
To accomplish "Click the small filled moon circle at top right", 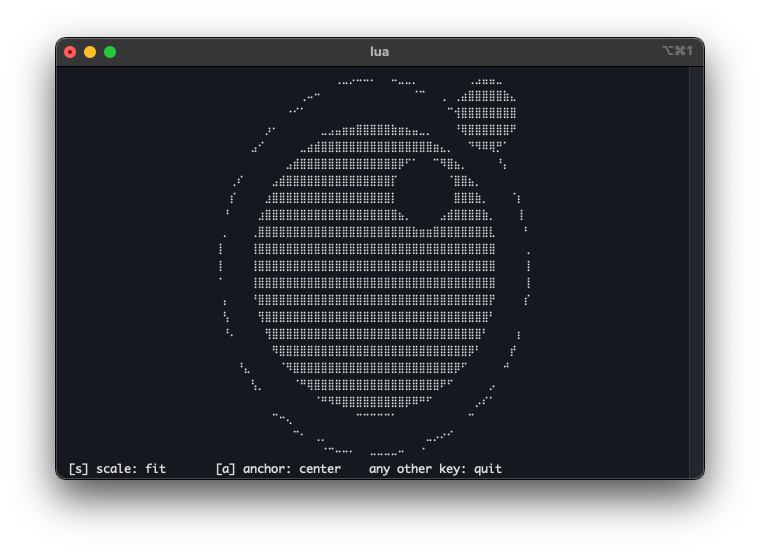I will point(486,115).
